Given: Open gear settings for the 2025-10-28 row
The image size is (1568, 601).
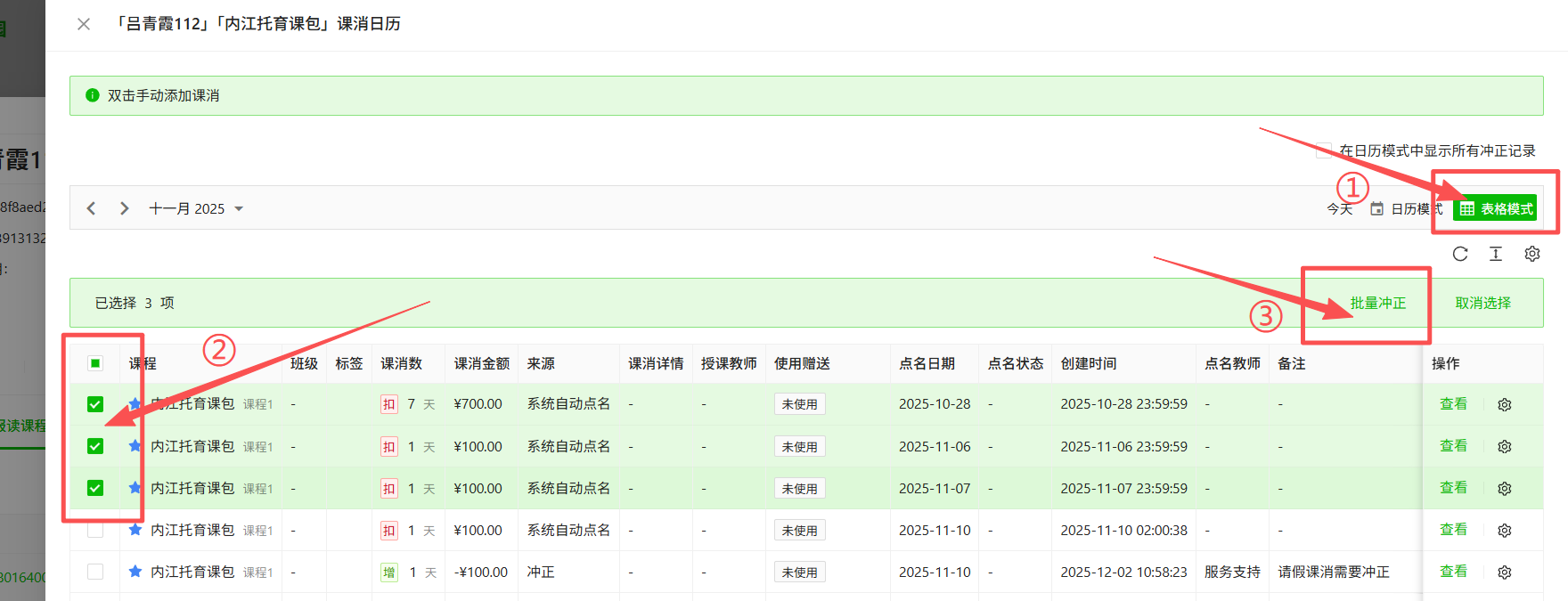Looking at the screenshot, I should (1505, 404).
